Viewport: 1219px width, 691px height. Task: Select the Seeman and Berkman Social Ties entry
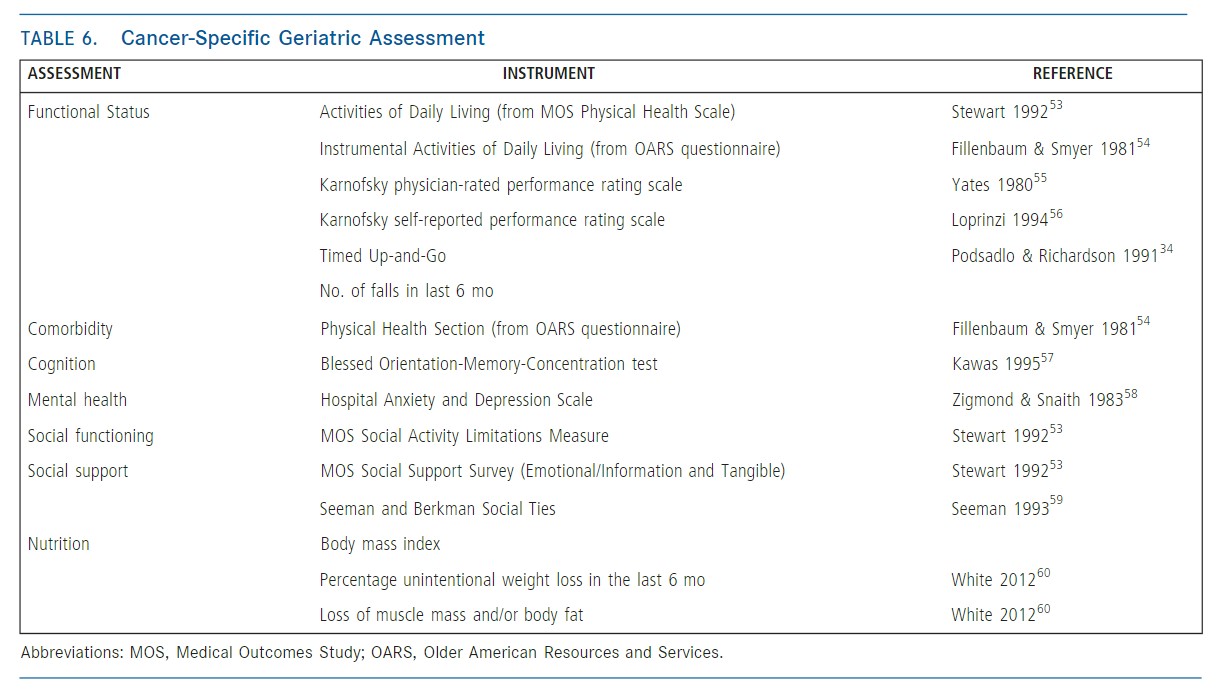click(437, 508)
